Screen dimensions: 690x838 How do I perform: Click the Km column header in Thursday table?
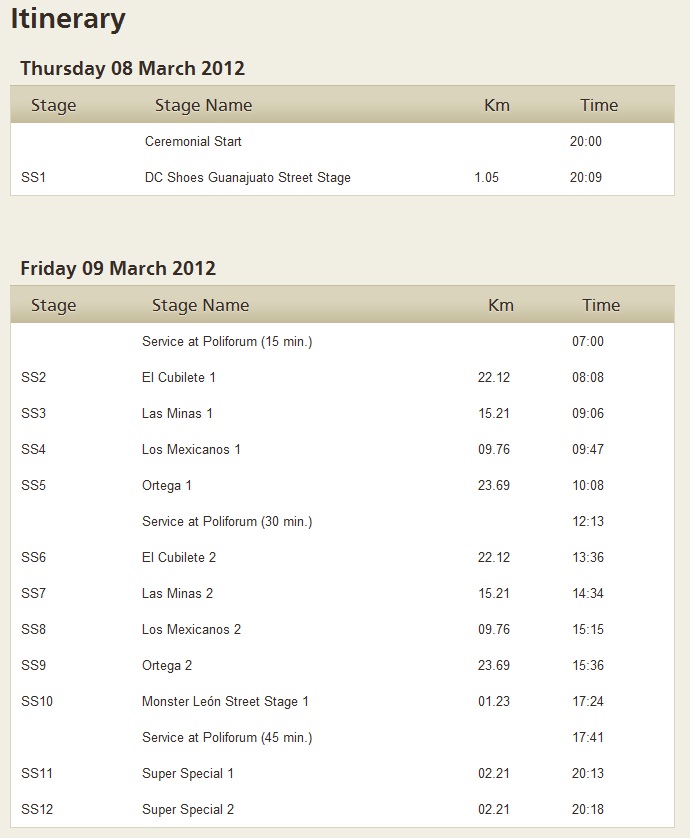pos(496,105)
